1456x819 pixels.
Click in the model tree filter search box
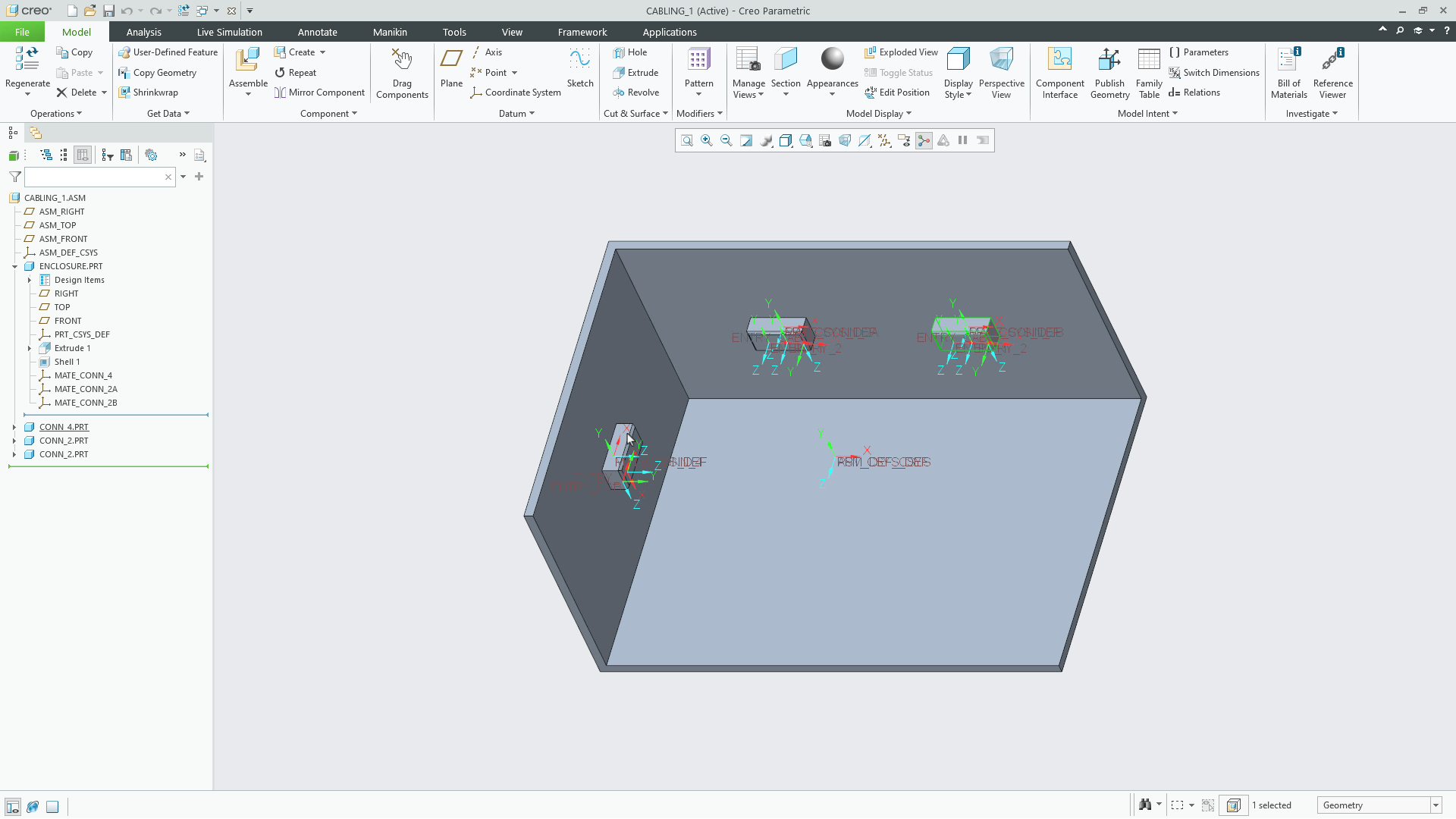[x=99, y=177]
